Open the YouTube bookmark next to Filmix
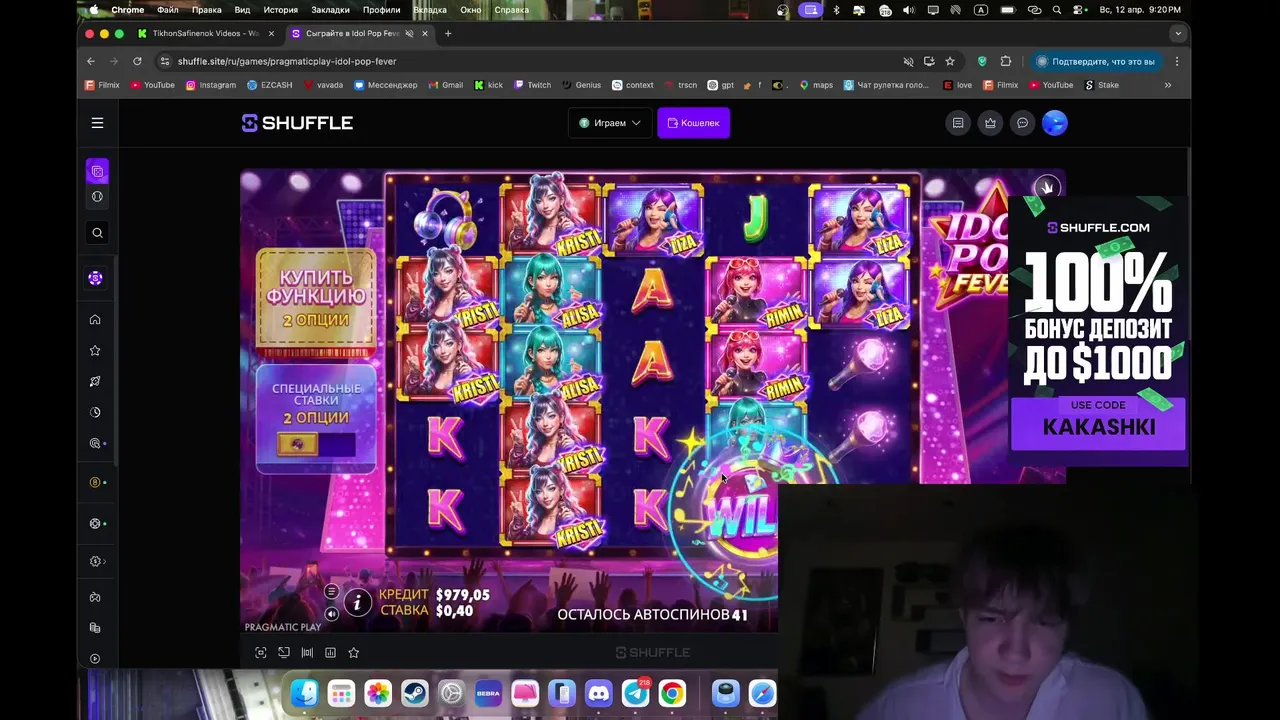Viewport: 1280px width, 720px height. click(x=153, y=85)
